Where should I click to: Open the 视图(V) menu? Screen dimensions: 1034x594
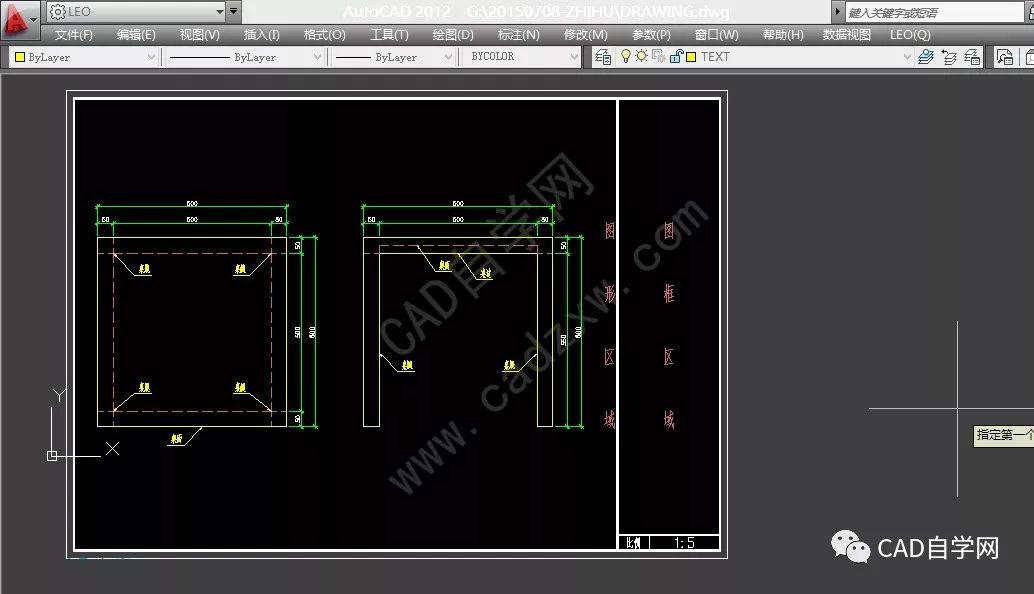[199, 35]
